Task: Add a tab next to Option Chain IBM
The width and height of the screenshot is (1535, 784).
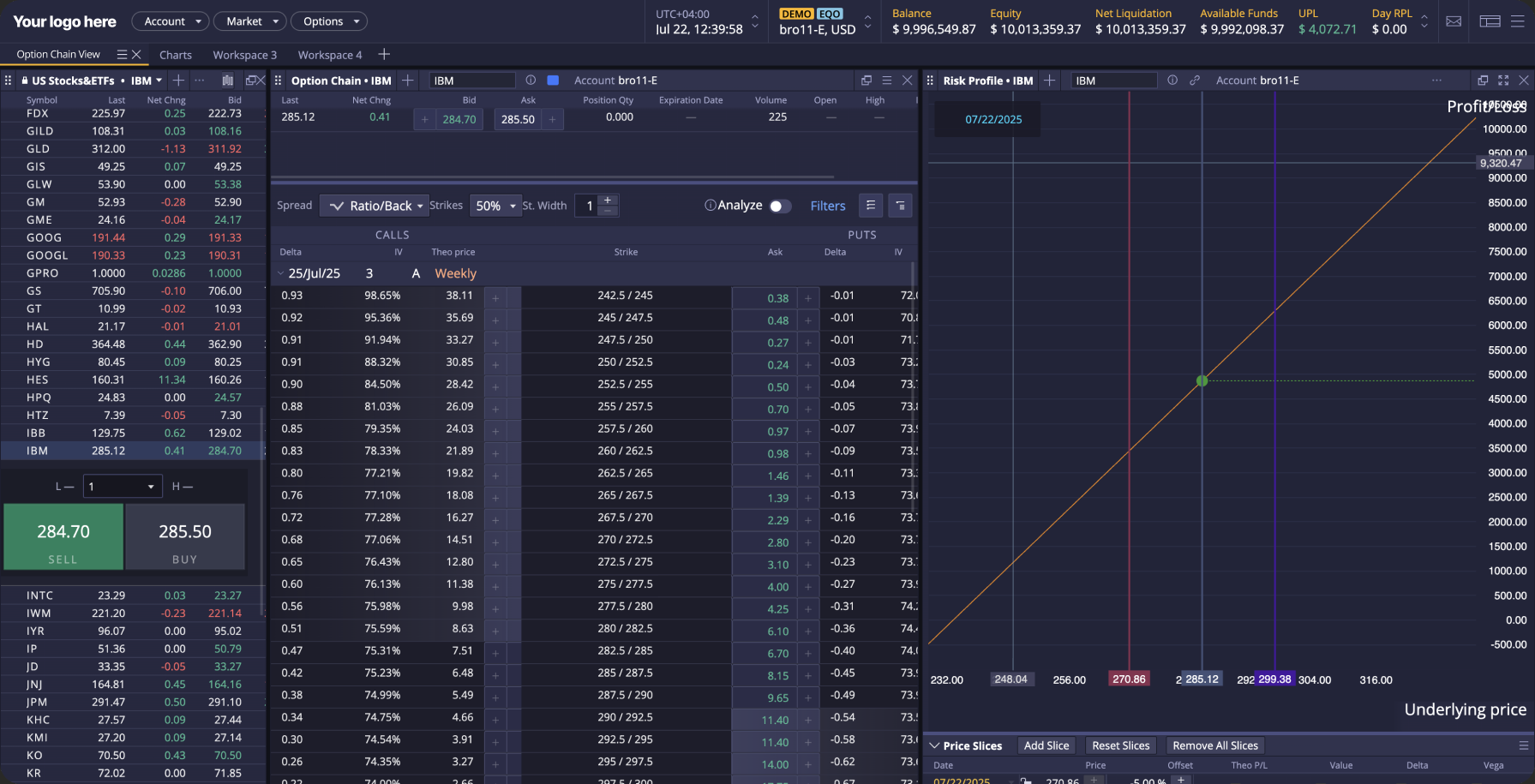Action: point(408,80)
